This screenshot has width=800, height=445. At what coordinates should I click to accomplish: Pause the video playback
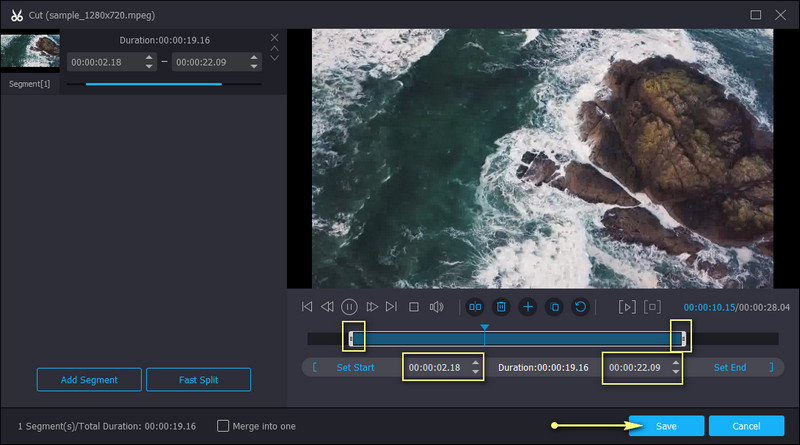point(349,307)
